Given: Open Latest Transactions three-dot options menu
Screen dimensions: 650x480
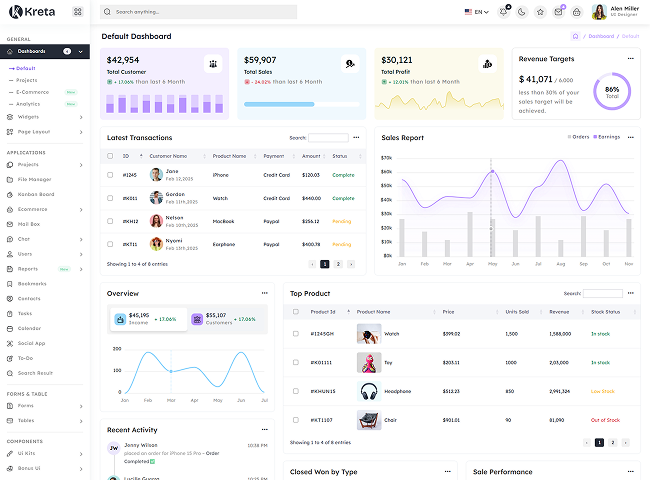Looking at the screenshot, I should point(356,138).
